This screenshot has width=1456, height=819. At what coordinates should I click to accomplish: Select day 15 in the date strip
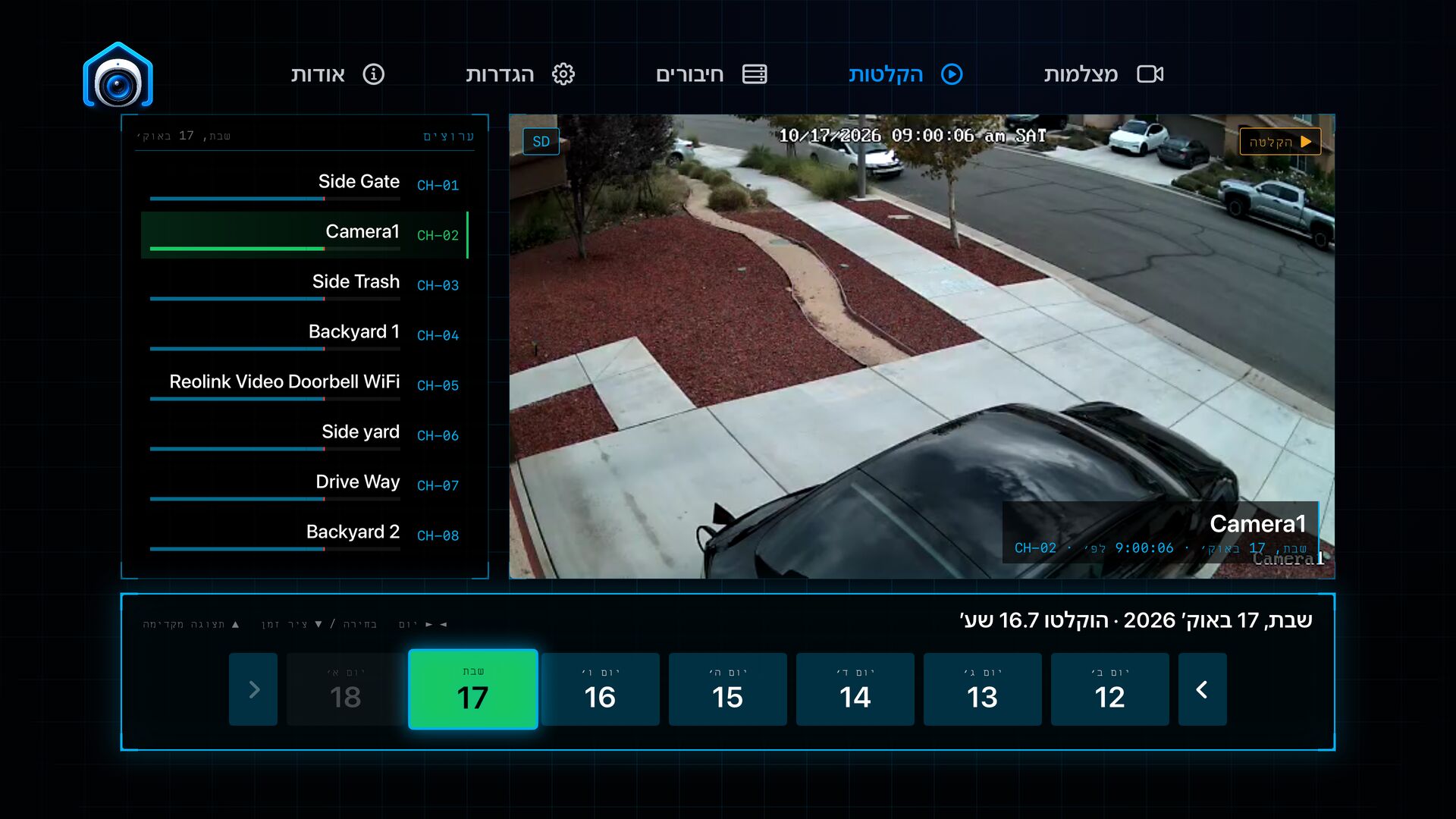(x=727, y=689)
